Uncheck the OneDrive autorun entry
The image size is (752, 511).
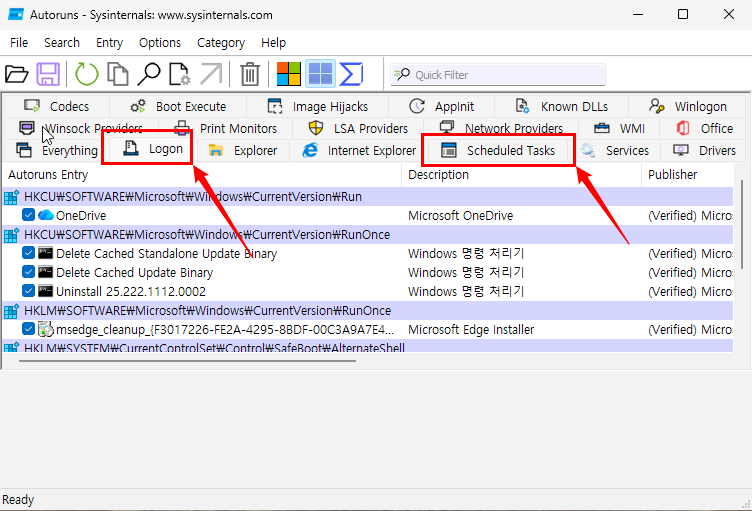[29, 215]
